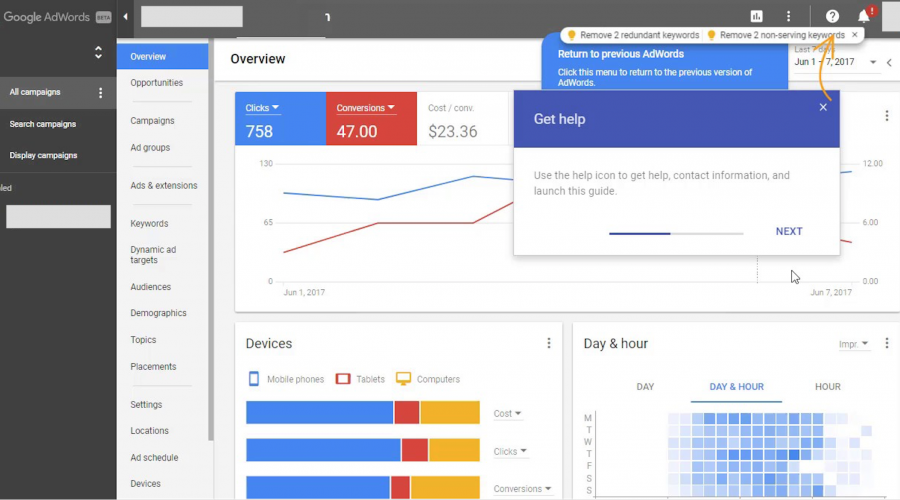Close the Get help dialog

click(823, 107)
